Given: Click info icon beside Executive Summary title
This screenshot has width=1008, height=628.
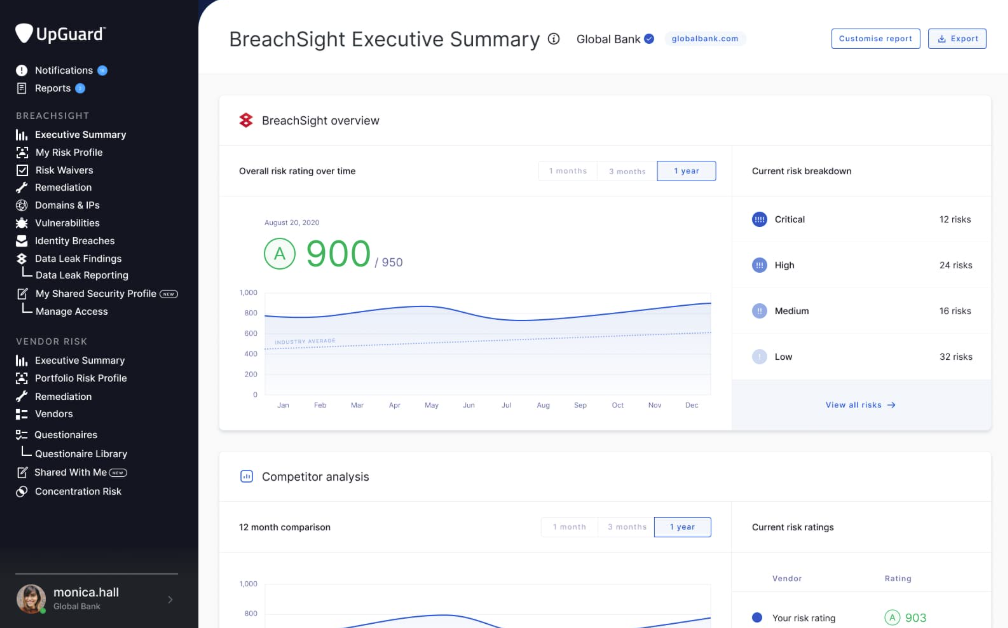Looking at the screenshot, I should (554, 39).
